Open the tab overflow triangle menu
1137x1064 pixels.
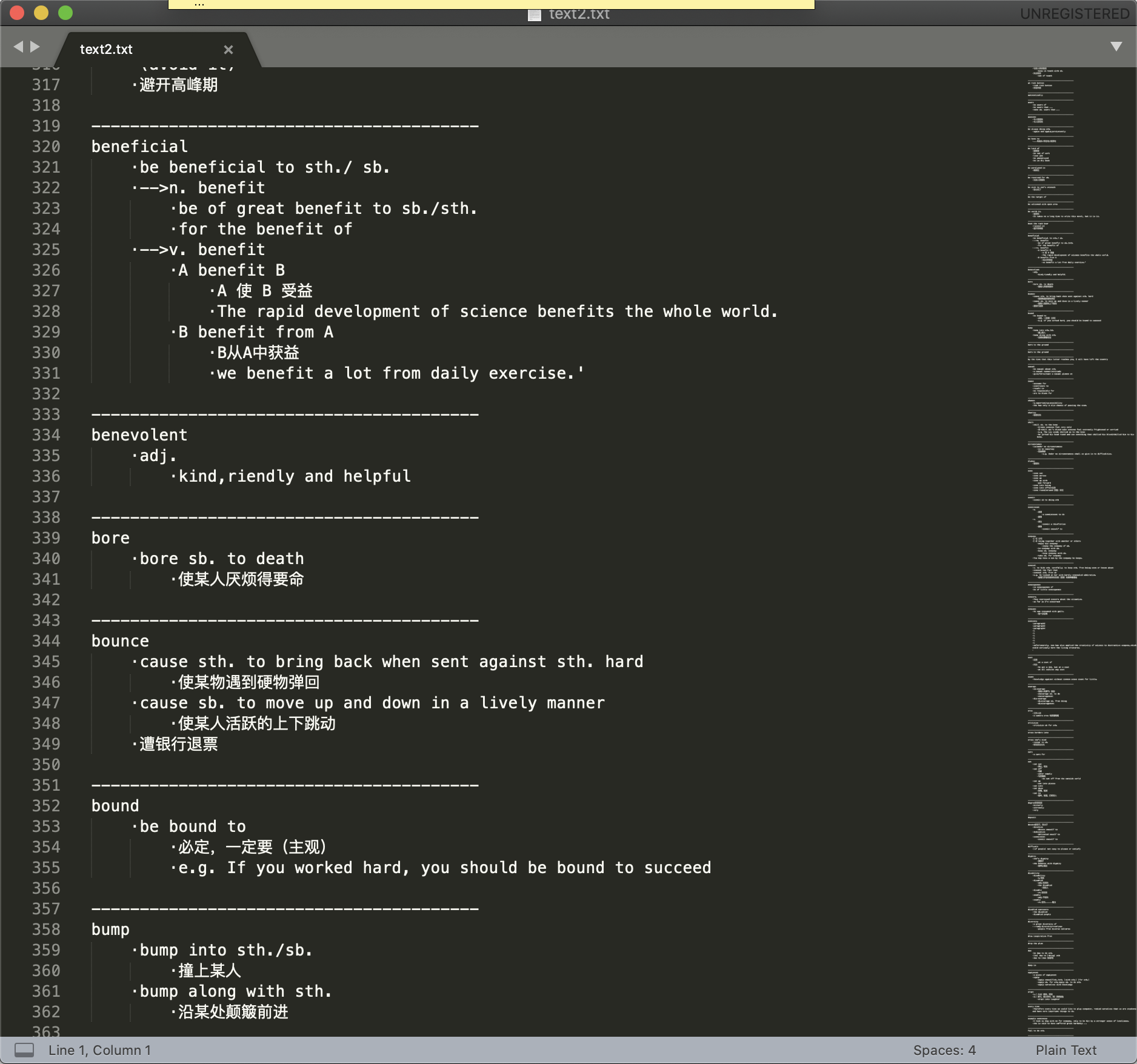[1117, 45]
